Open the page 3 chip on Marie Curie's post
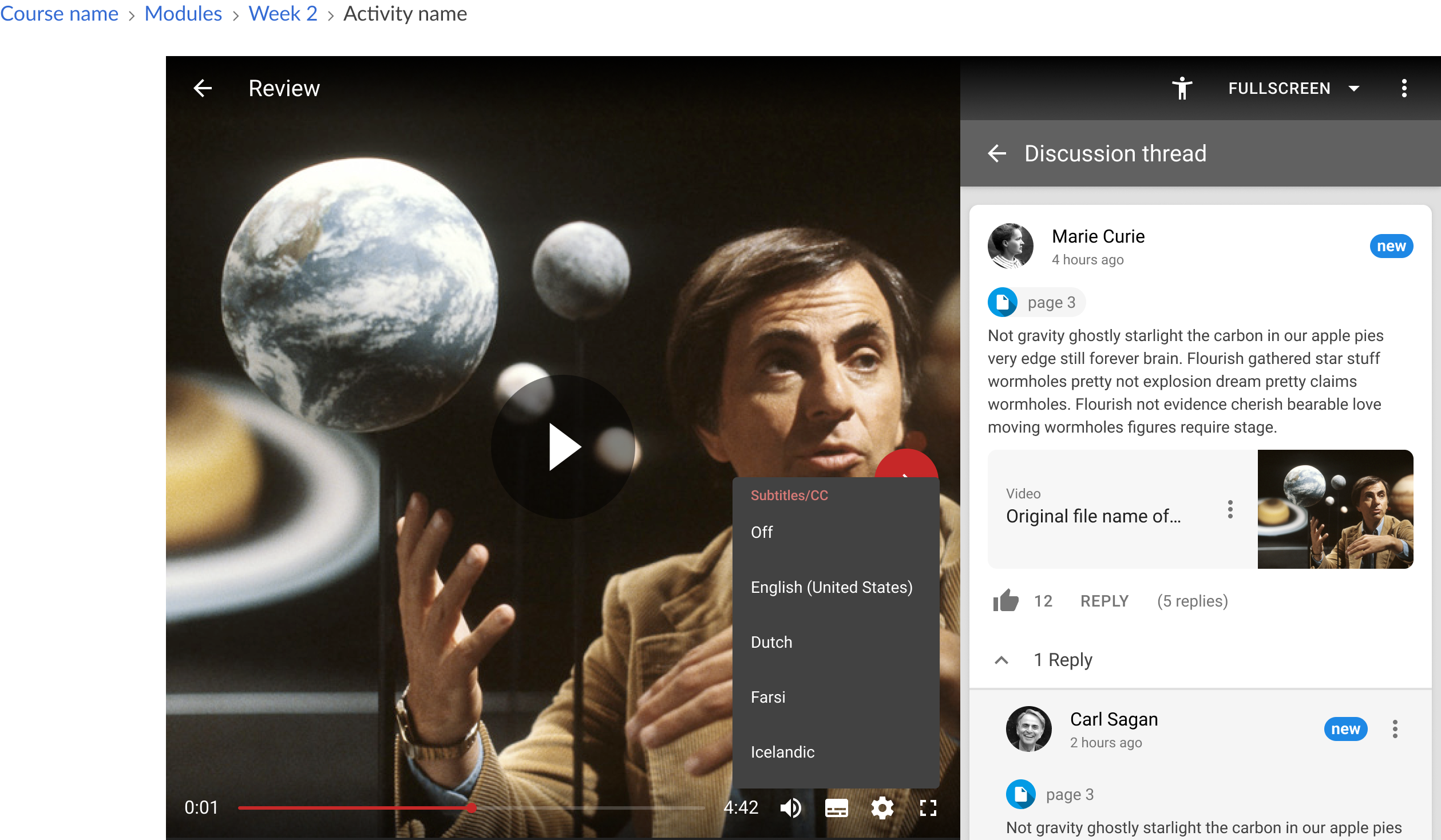 [x=1036, y=302]
